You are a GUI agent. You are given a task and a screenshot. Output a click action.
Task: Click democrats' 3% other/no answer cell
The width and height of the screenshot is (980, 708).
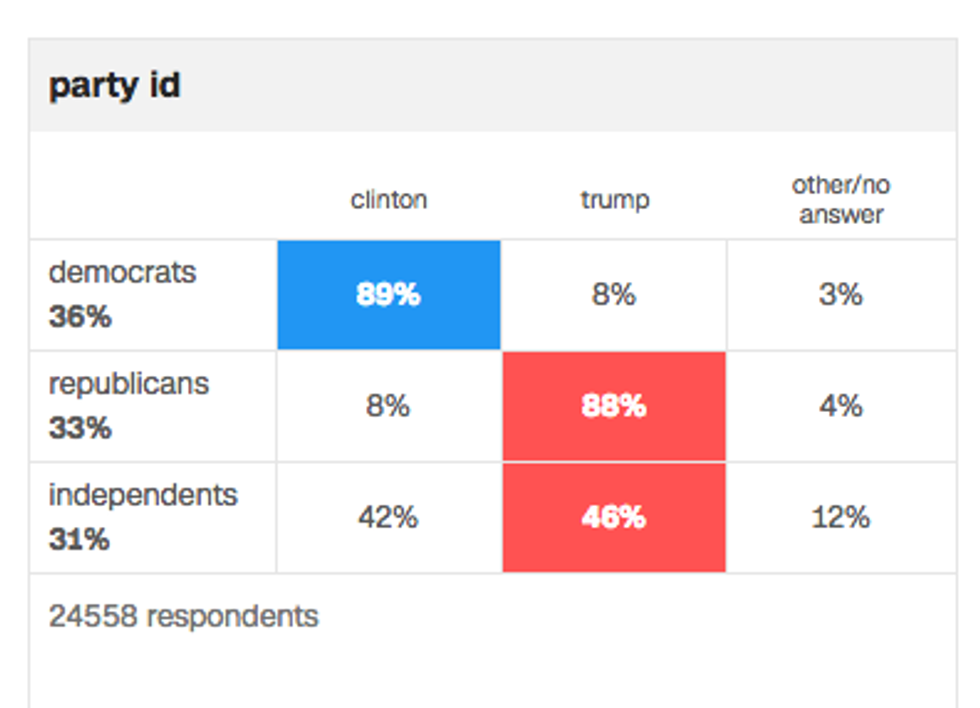(x=840, y=295)
